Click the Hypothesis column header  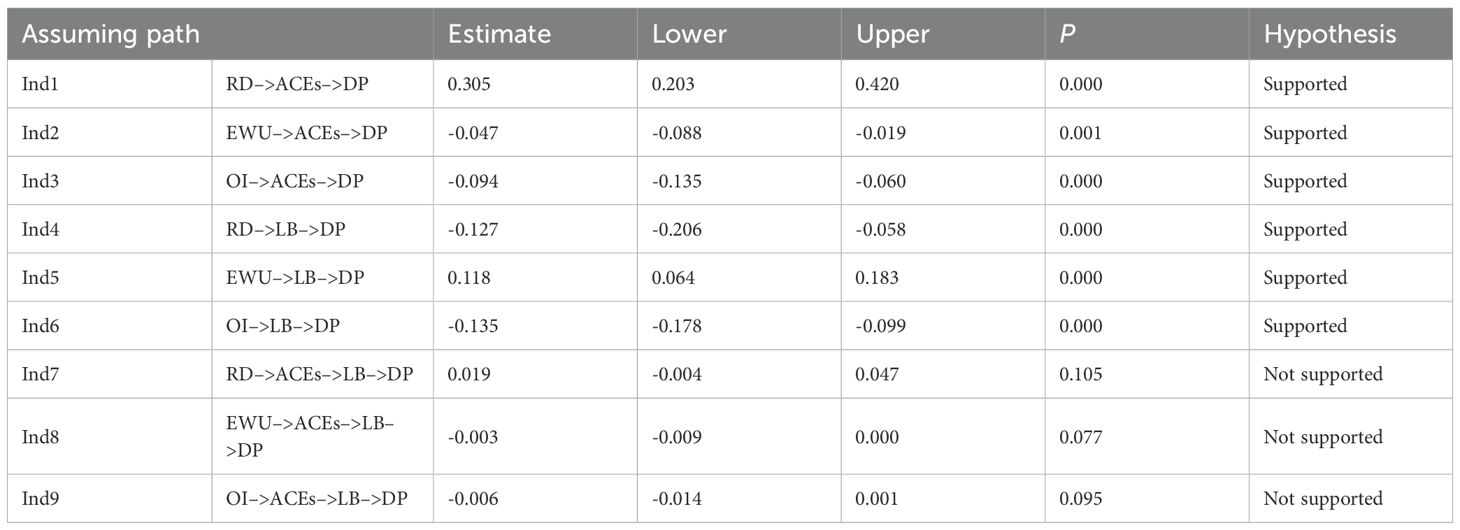pyautogui.click(x=1330, y=34)
